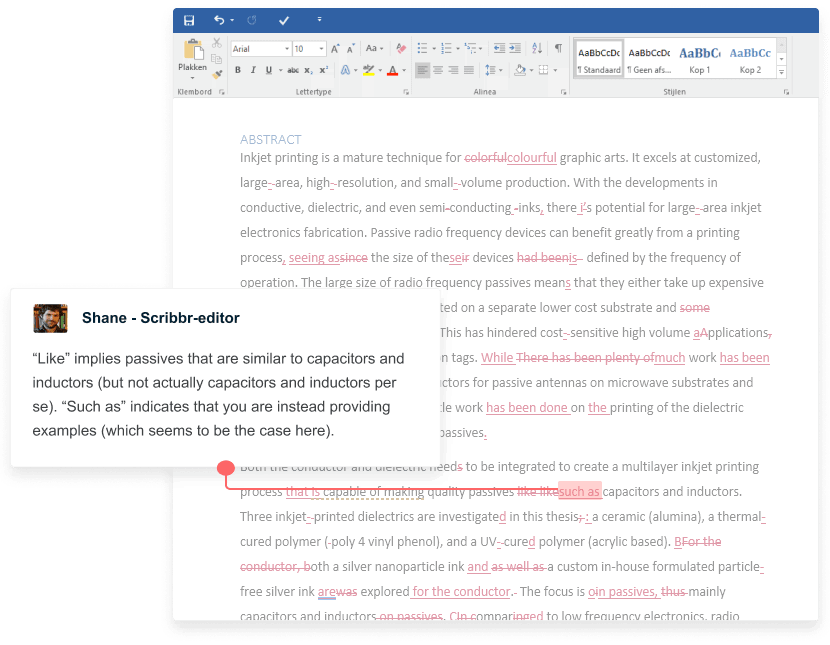Screen dimensions: 830x645
Task: Toggle subscript formatting
Action: point(309,70)
